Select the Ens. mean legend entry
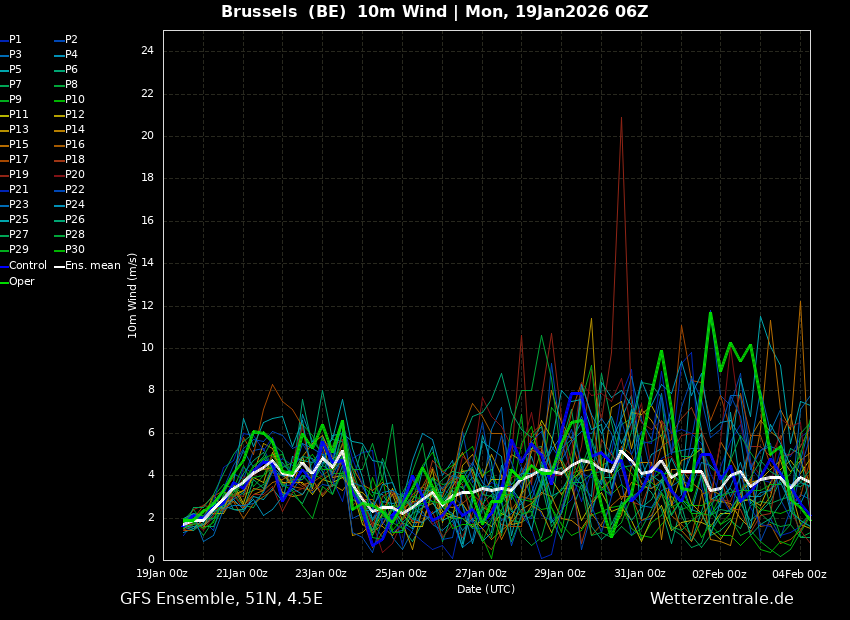 tap(92, 266)
